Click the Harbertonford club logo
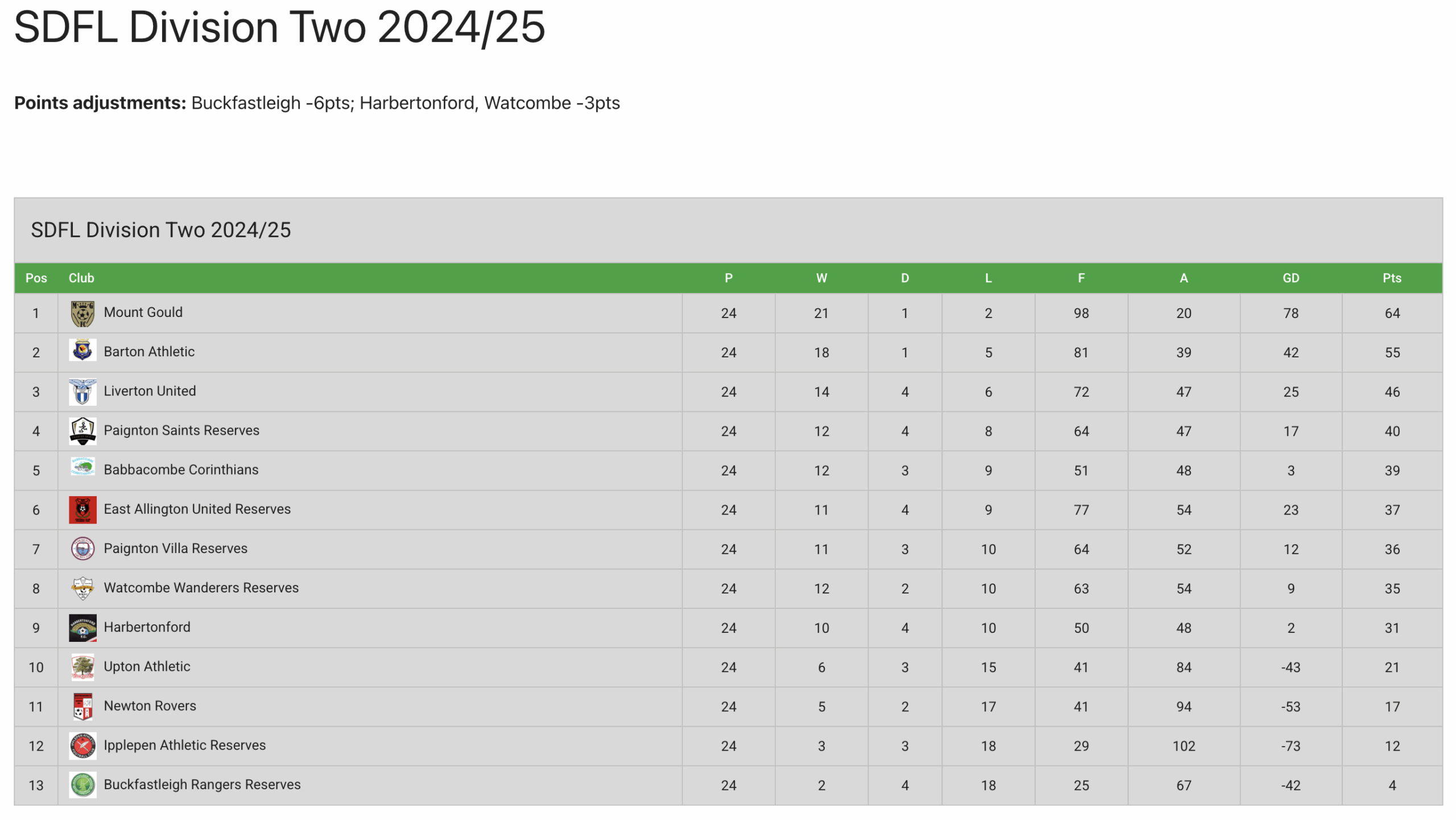 pos(82,628)
